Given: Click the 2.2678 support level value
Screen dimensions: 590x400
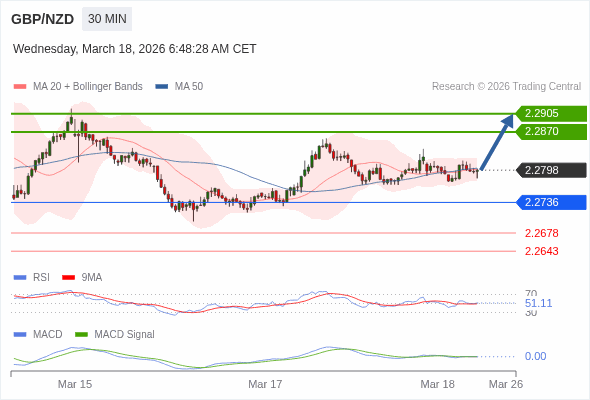Looking at the screenshot, I should [541, 233].
